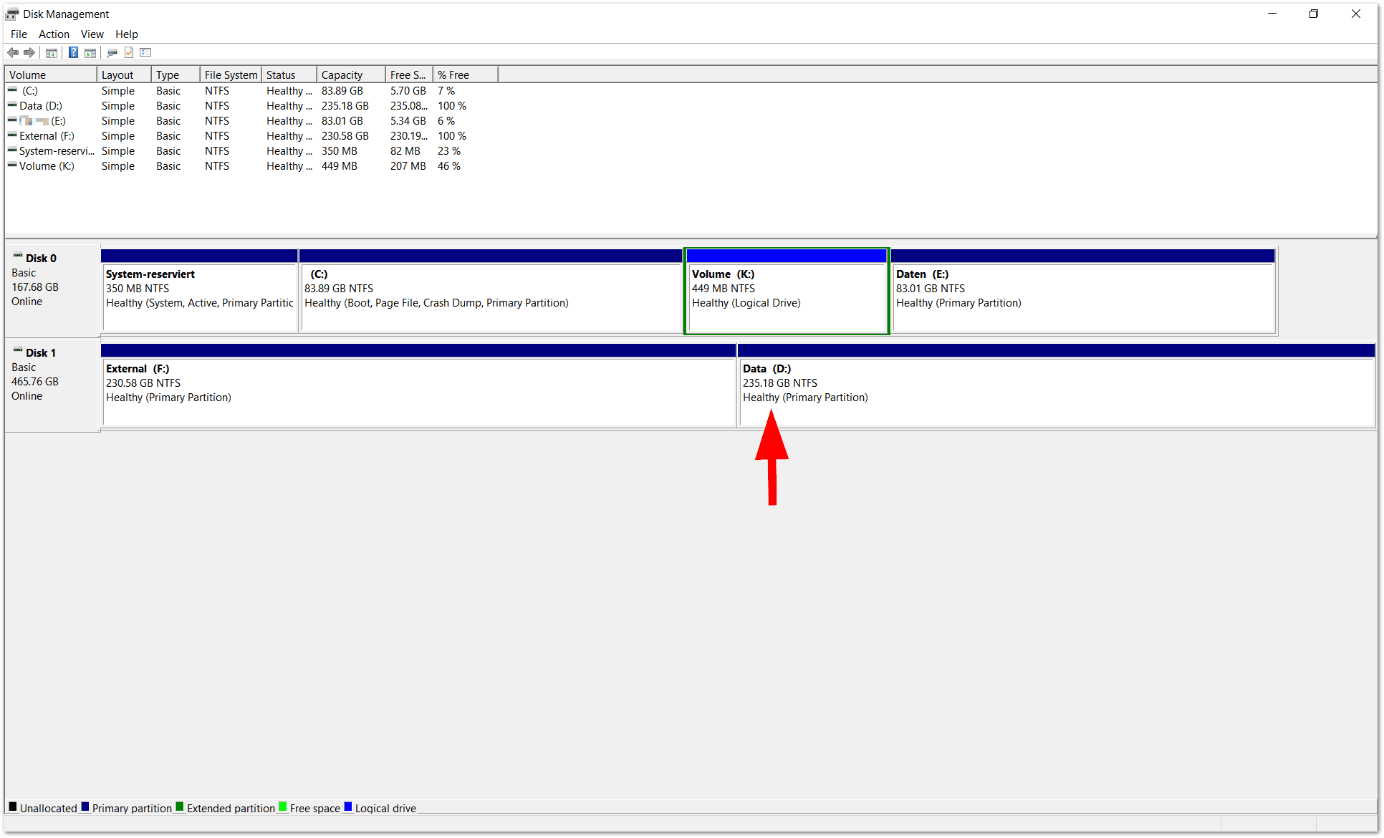The height and width of the screenshot is (838, 1384).
Task: Click the Free space legend color swatch
Action: pyautogui.click(x=283, y=807)
